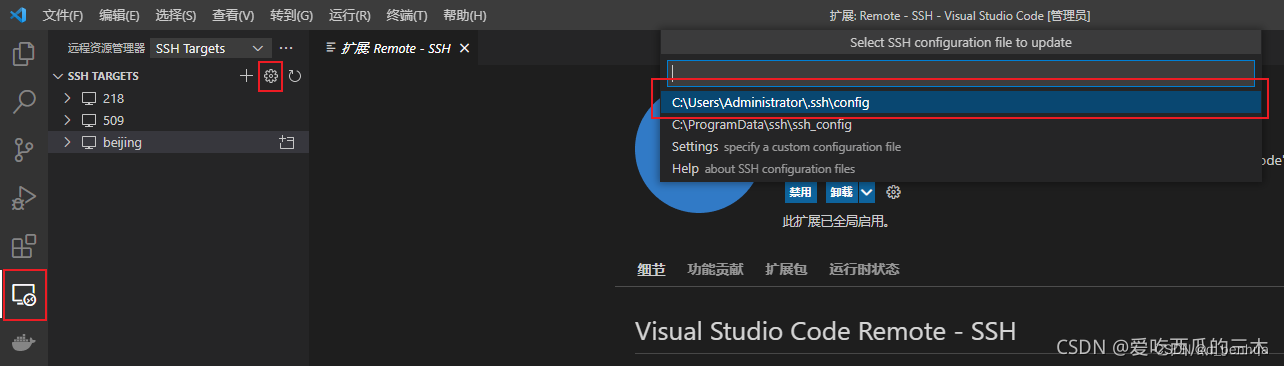1284x366 pixels.
Task: Open SSH config file via gear icon
Action: pyautogui.click(x=270, y=76)
